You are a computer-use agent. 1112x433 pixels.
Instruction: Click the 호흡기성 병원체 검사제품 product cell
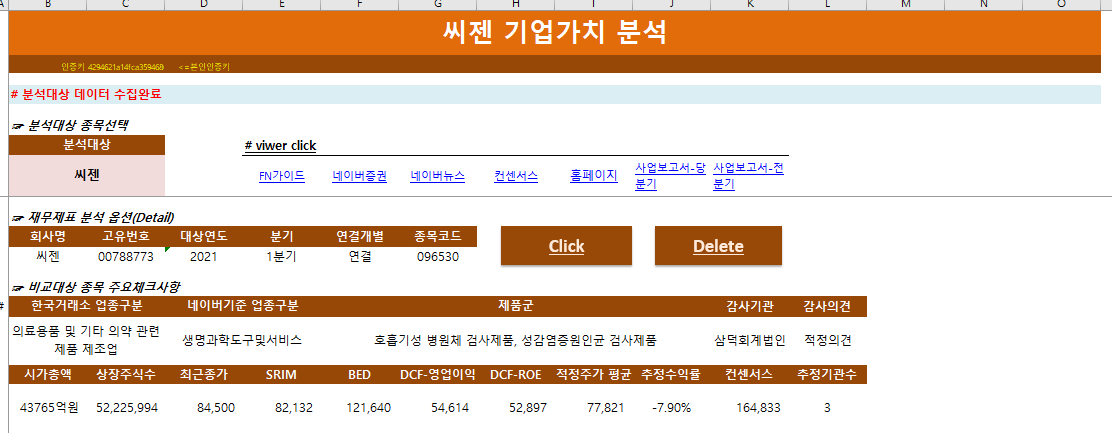point(516,340)
